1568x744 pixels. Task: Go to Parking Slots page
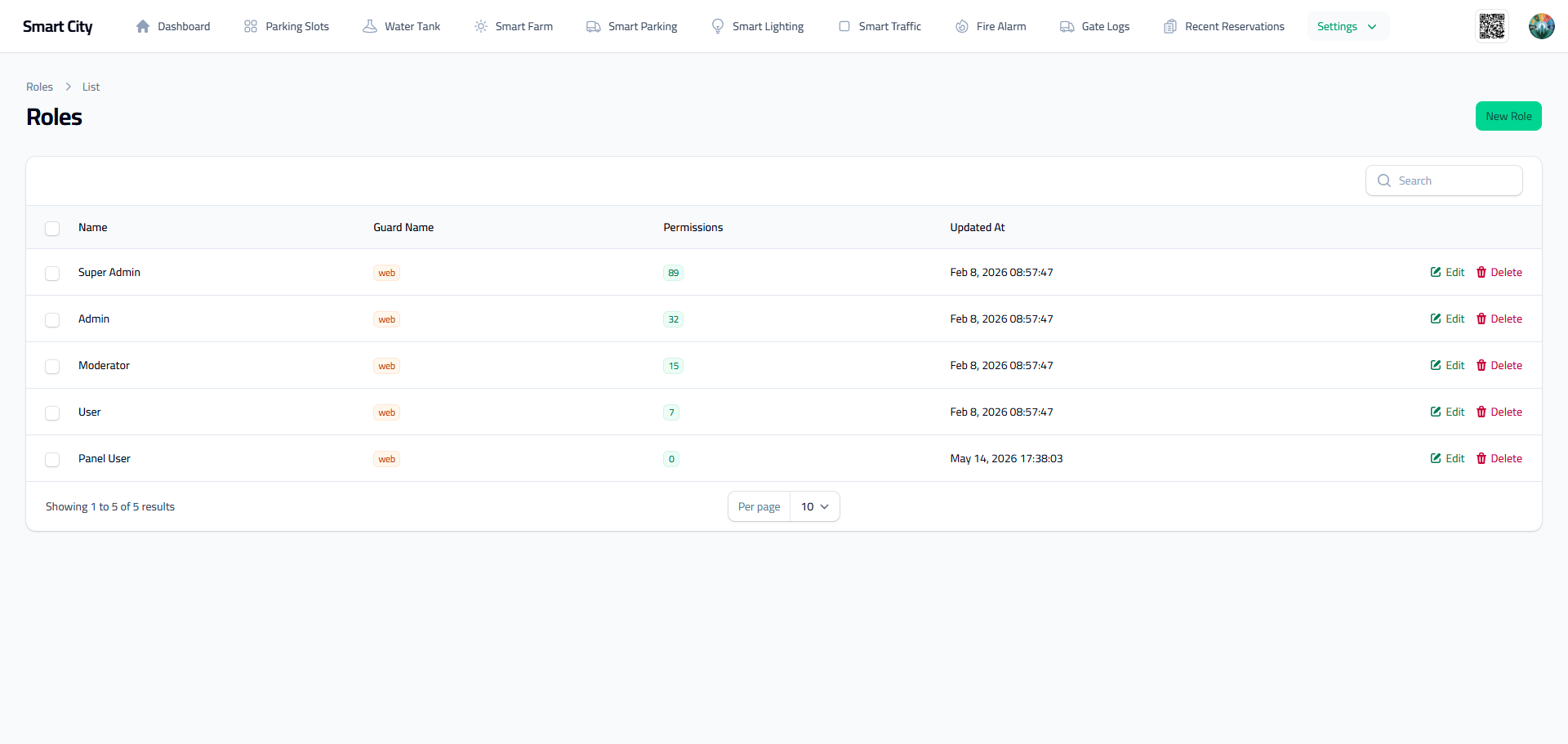pyautogui.click(x=287, y=26)
